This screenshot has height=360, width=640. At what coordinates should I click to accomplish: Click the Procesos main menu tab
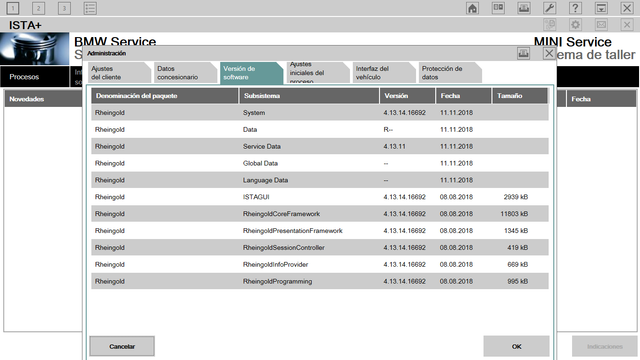35,77
